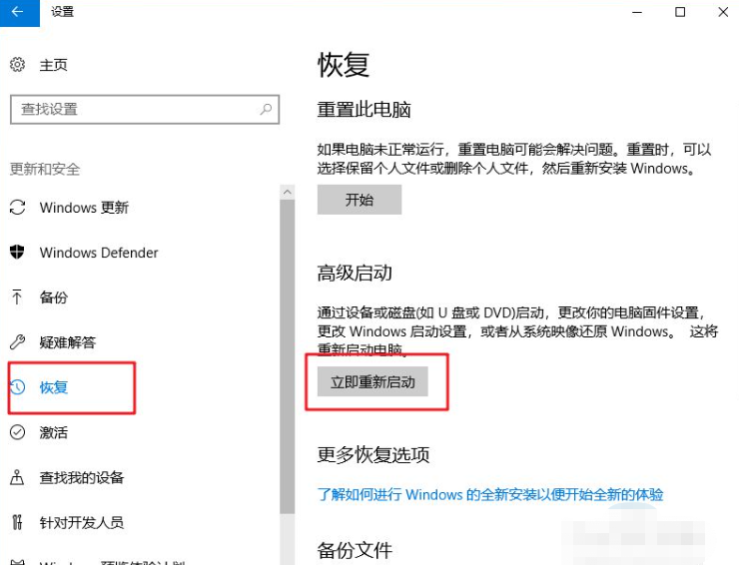Focus the 查找设置 search field
The height and width of the screenshot is (565, 739).
click(145, 109)
